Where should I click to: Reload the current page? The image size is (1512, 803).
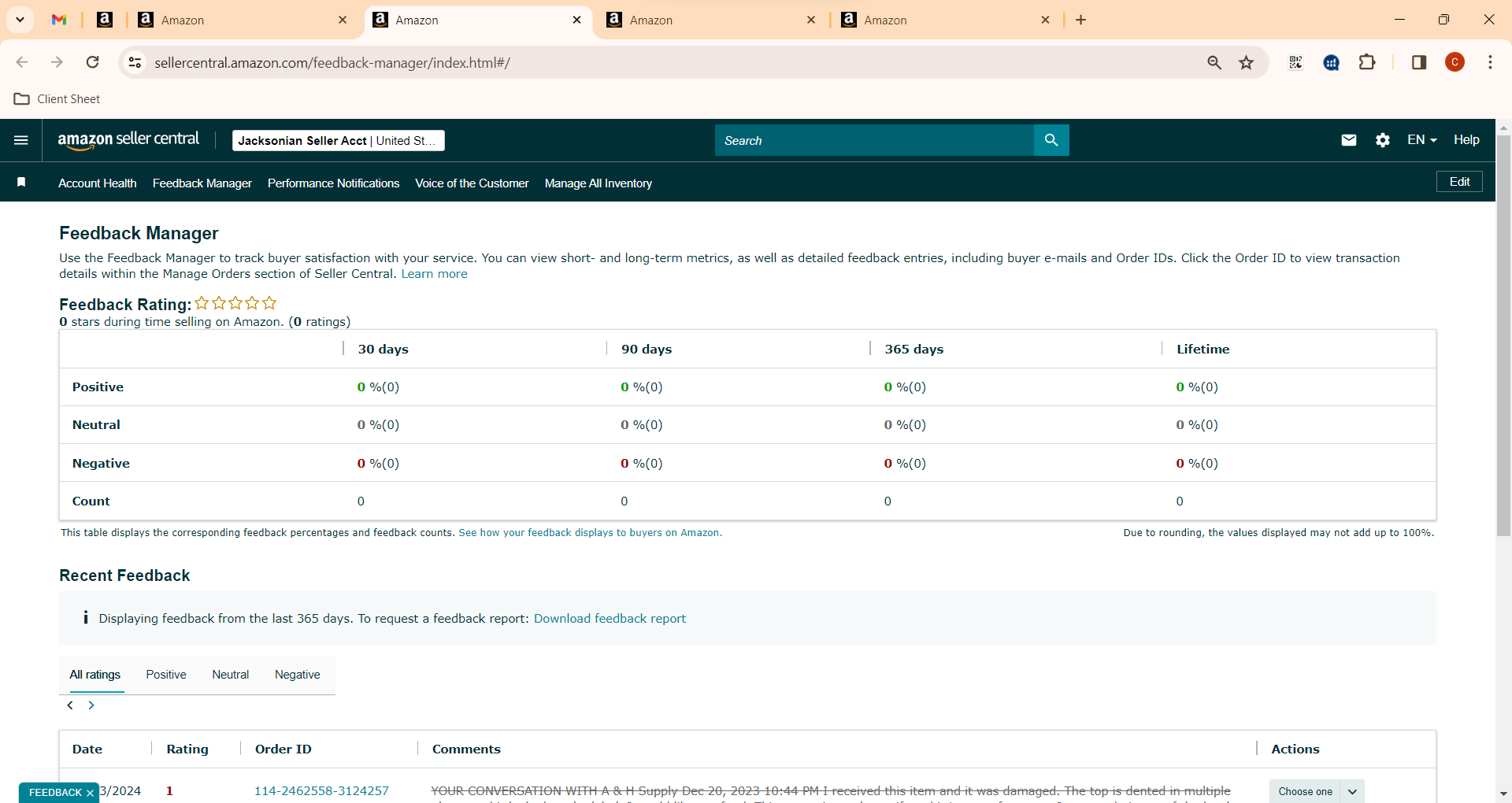click(x=92, y=62)
